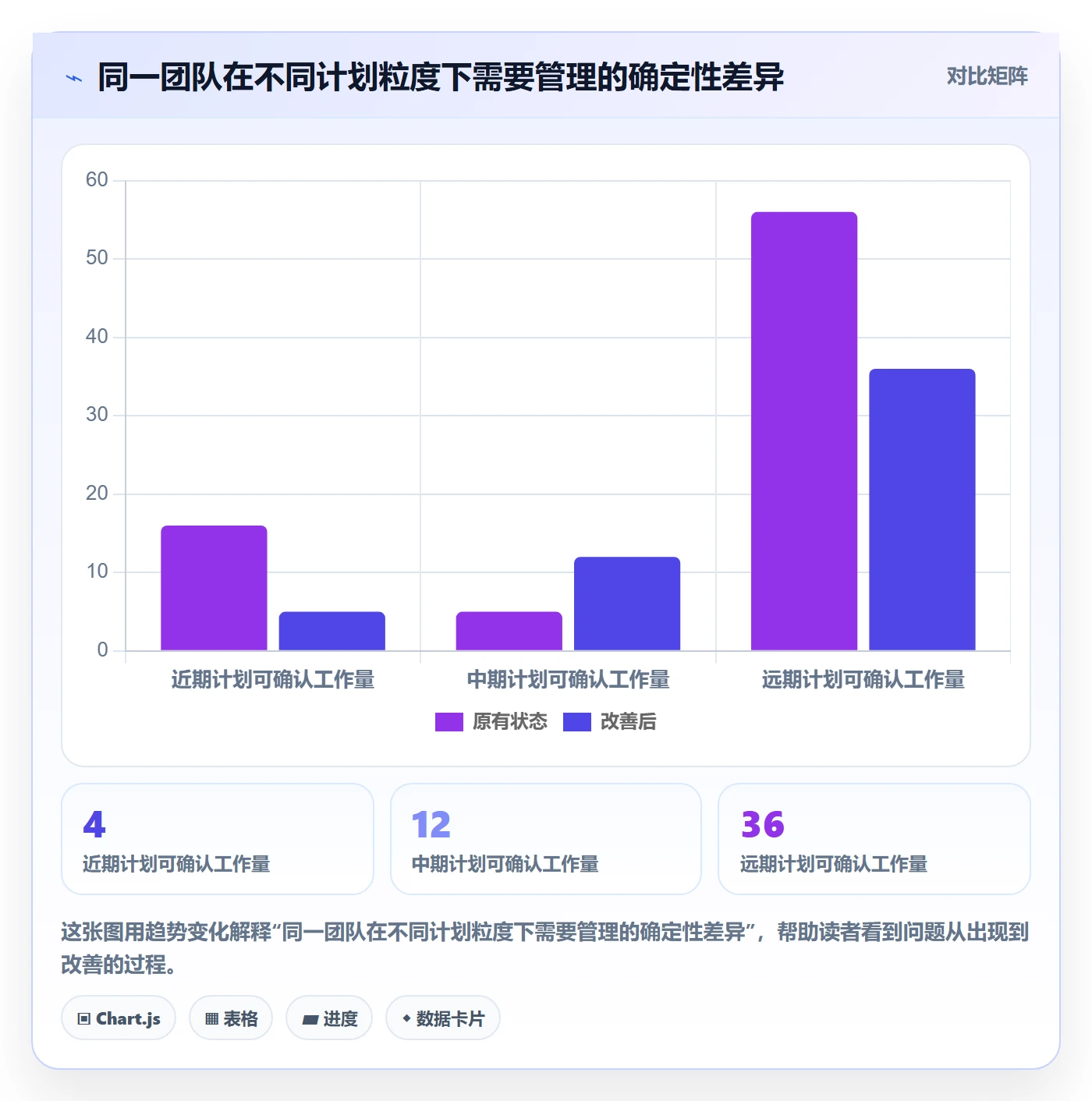1092x1101 pixels.
Task: Click the blue 改善后 bar for 远期计划
Action: click(922, 509)
